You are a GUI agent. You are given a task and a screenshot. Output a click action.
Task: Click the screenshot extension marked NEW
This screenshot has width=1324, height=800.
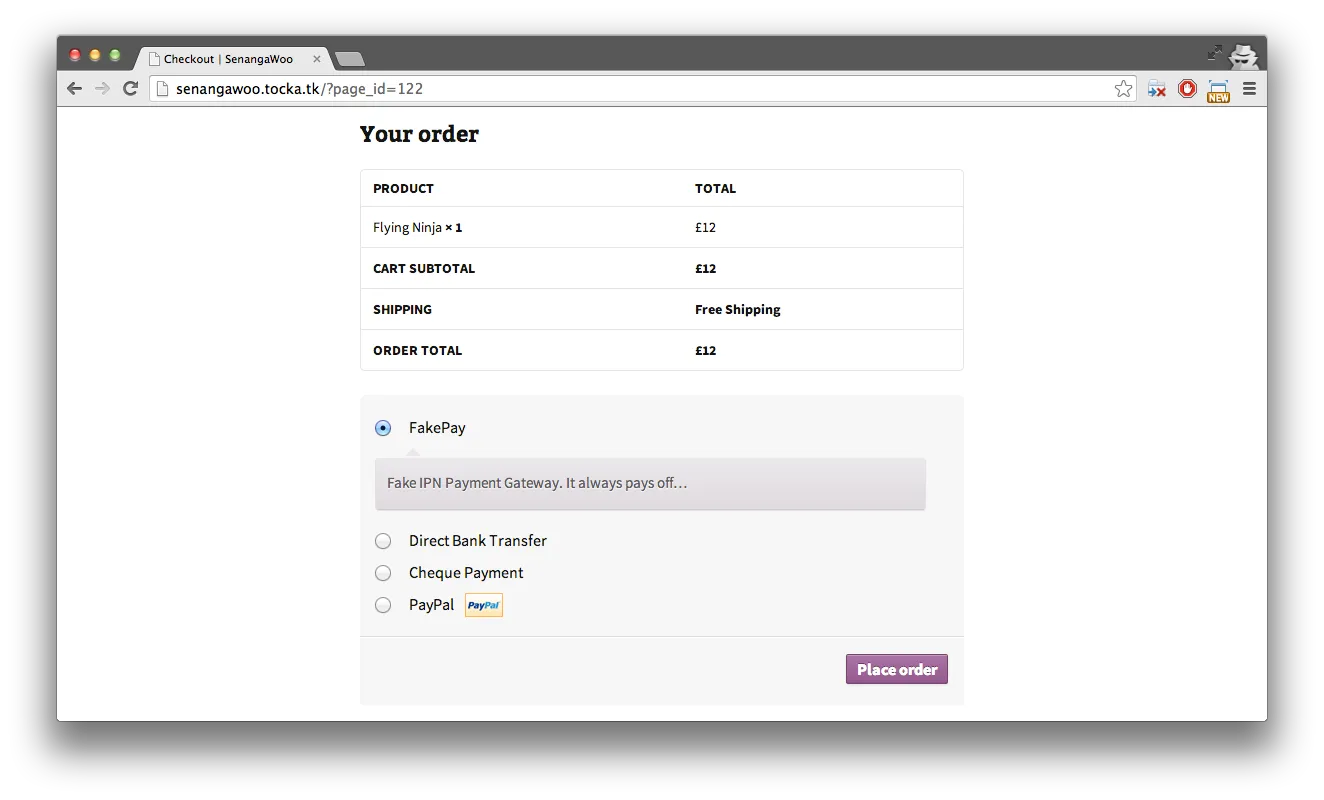click(1217, 88)
